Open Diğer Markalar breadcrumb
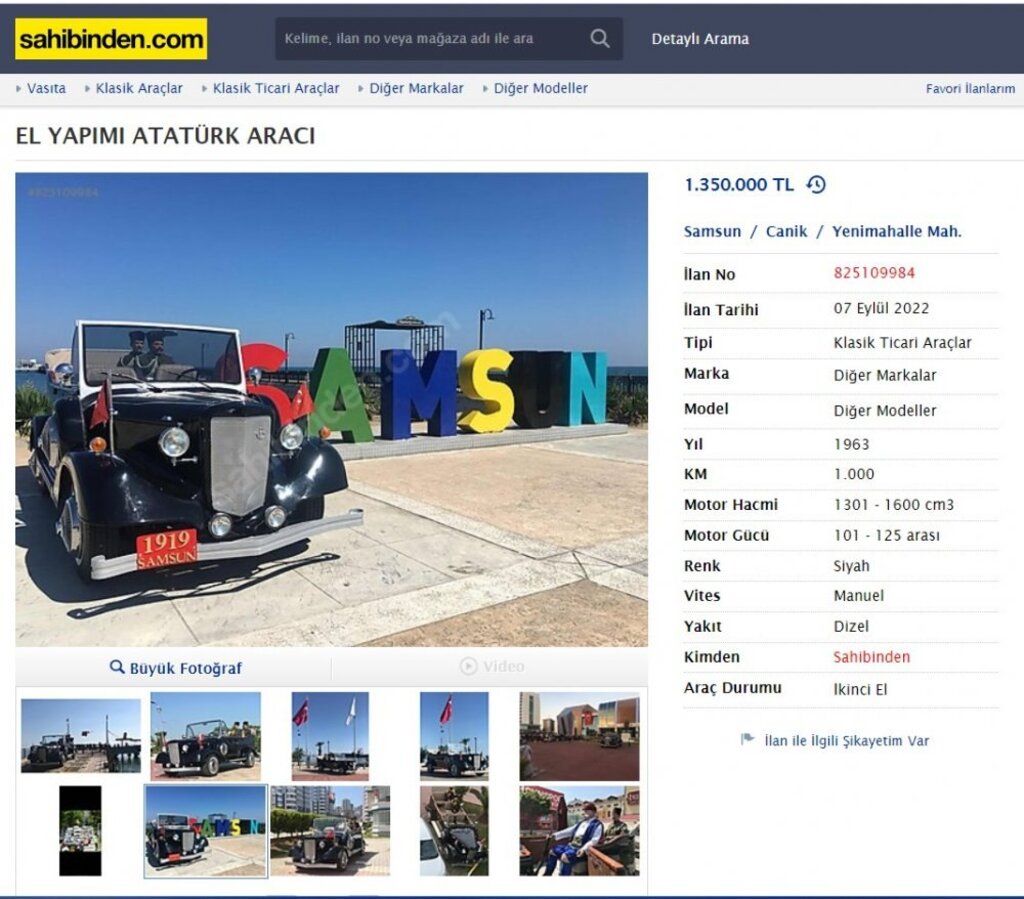This screenshot has height=899, width=1024. (416, 88)
